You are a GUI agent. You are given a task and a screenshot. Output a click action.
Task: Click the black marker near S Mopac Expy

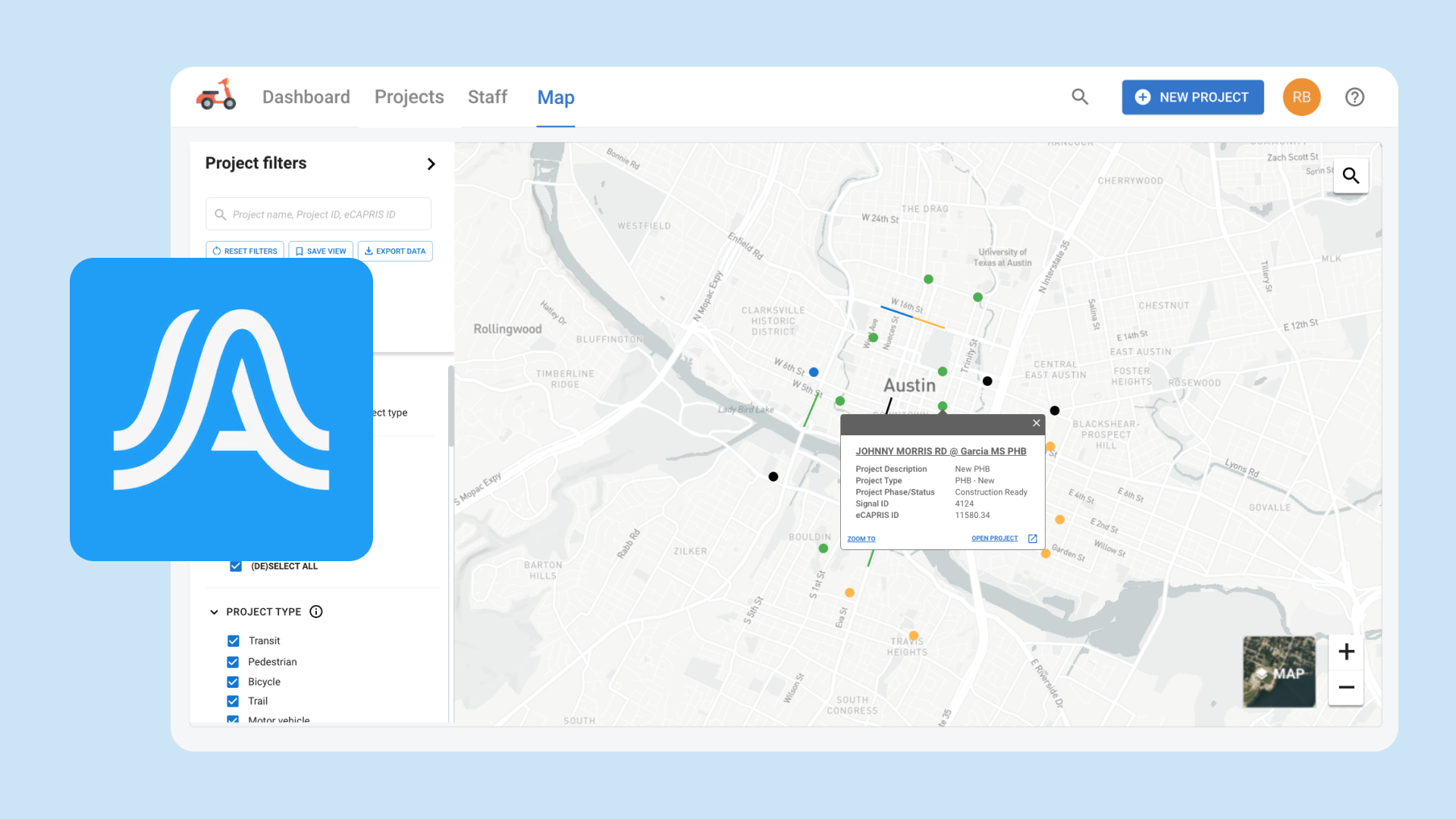coord(773,477)
